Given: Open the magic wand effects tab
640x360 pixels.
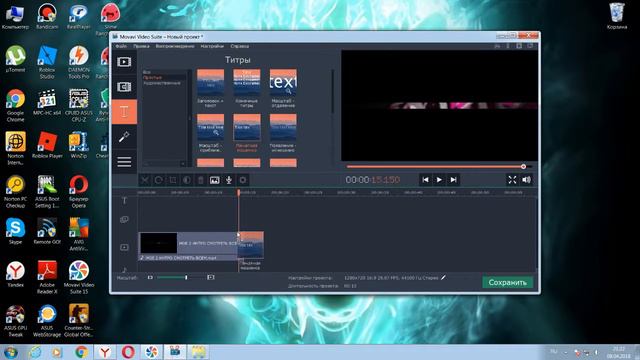Looking at the screenshot, I should [x=124, y=137].
